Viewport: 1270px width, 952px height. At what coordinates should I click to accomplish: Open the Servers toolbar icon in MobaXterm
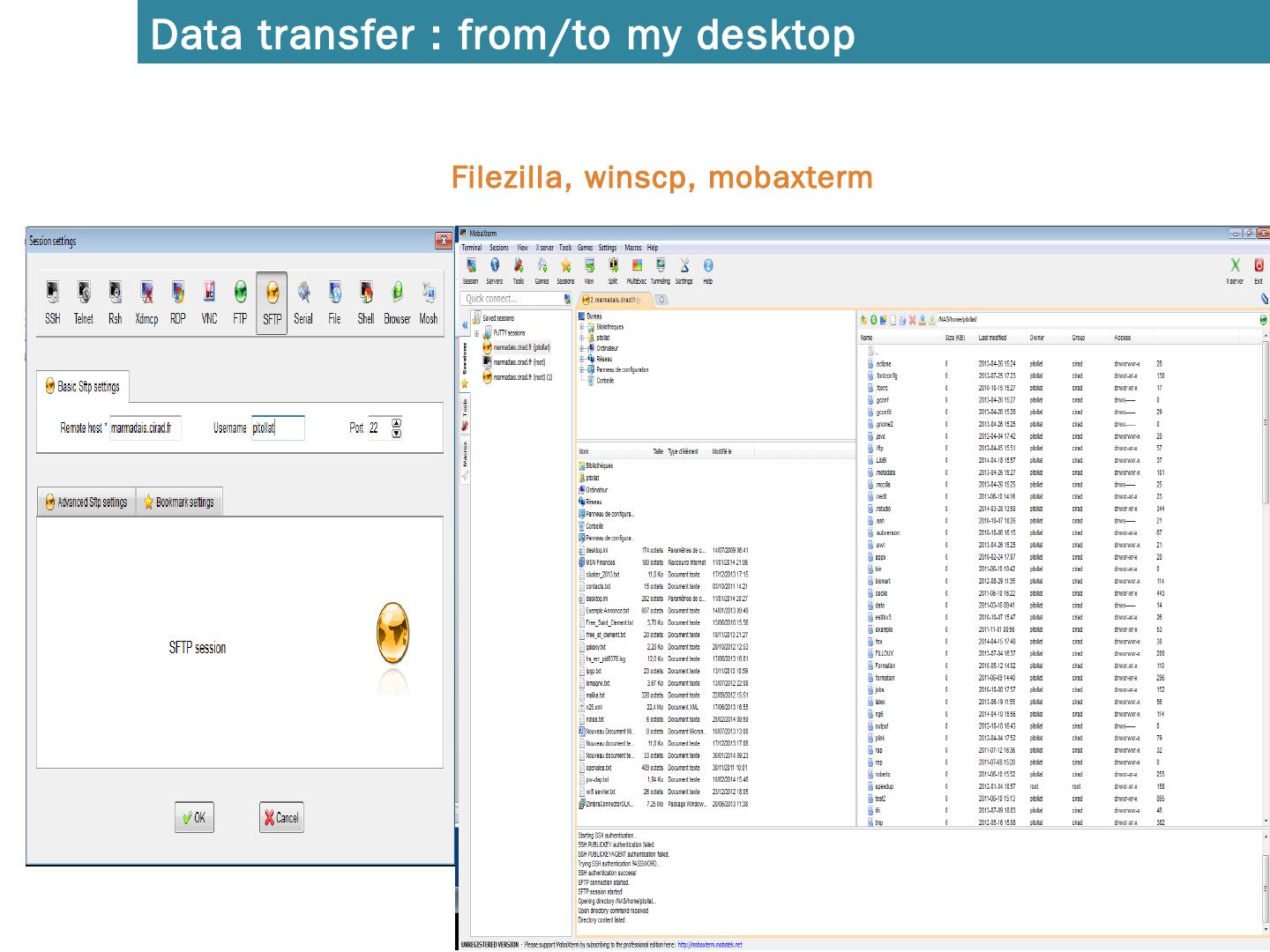[x=495, y=271]
